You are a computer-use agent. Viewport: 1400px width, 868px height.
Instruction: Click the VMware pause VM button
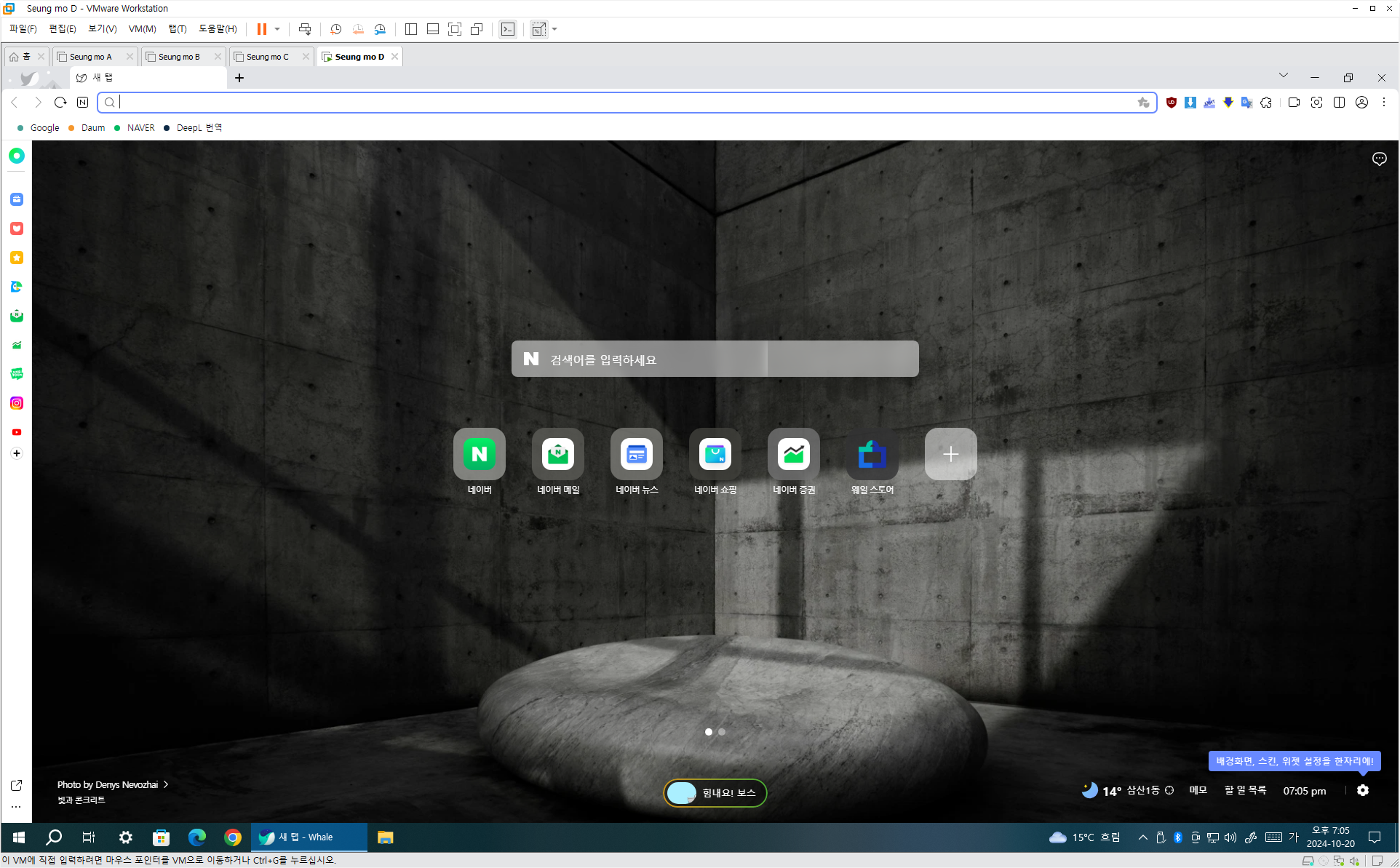[x=261, y=29]
